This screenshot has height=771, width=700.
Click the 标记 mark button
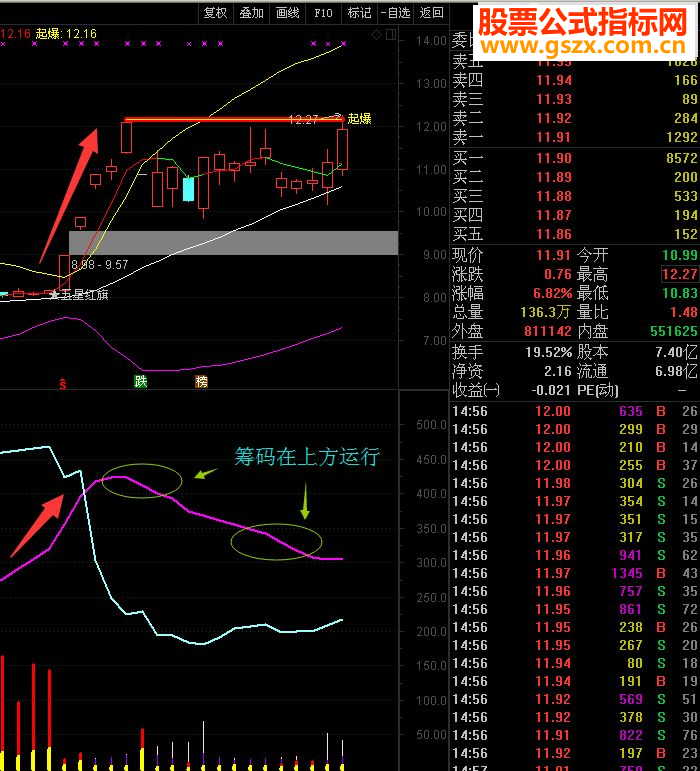coord(359,13)
